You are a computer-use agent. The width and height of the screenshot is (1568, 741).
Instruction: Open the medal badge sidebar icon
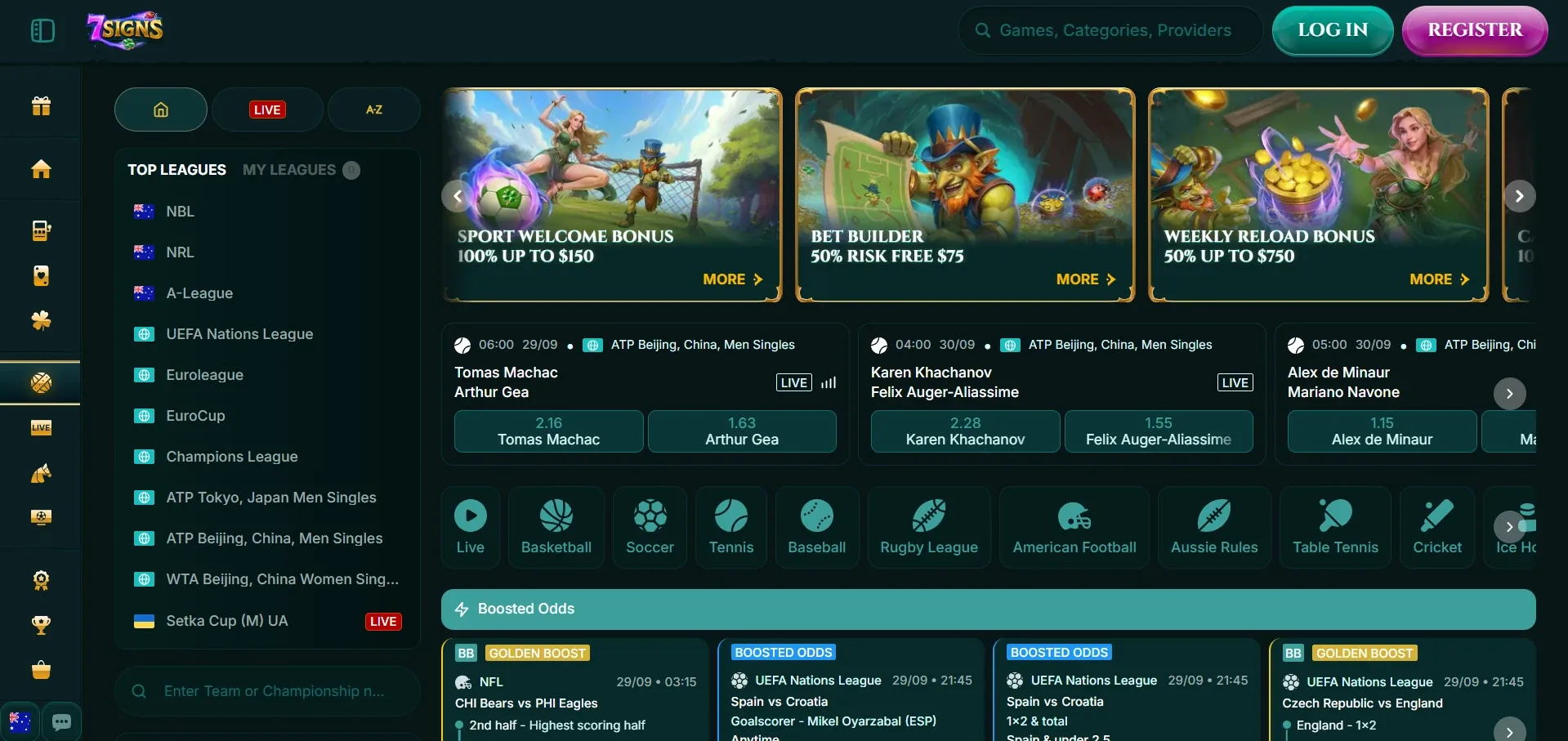point(41,580)
